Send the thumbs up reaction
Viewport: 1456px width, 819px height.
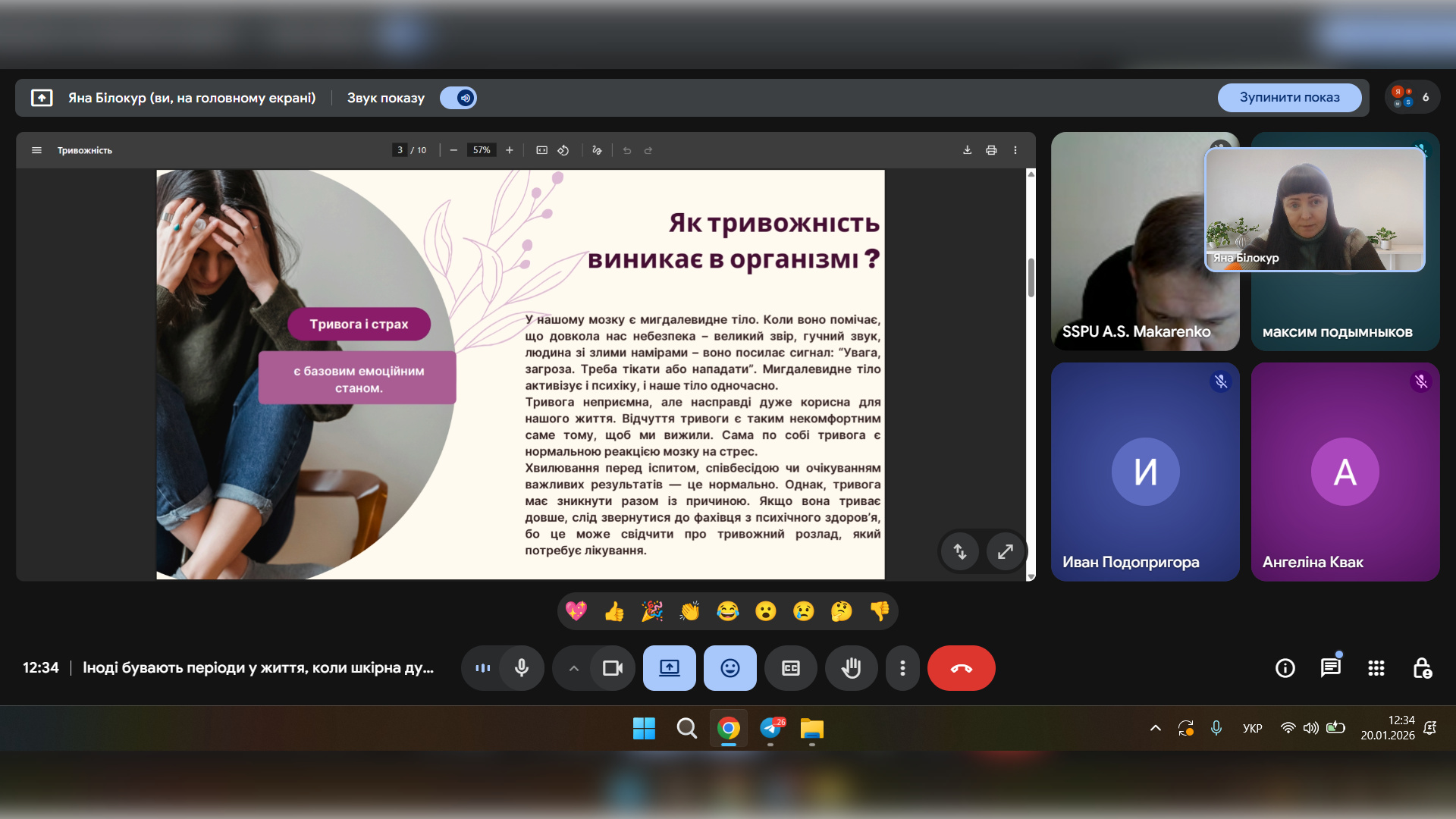point(614,611)
